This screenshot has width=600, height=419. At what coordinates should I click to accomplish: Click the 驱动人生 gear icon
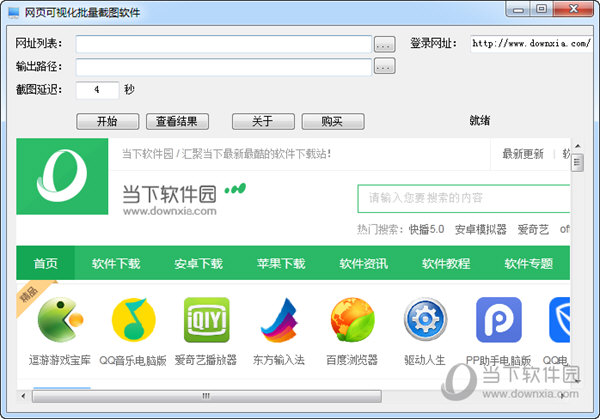[x=426, y=320]
